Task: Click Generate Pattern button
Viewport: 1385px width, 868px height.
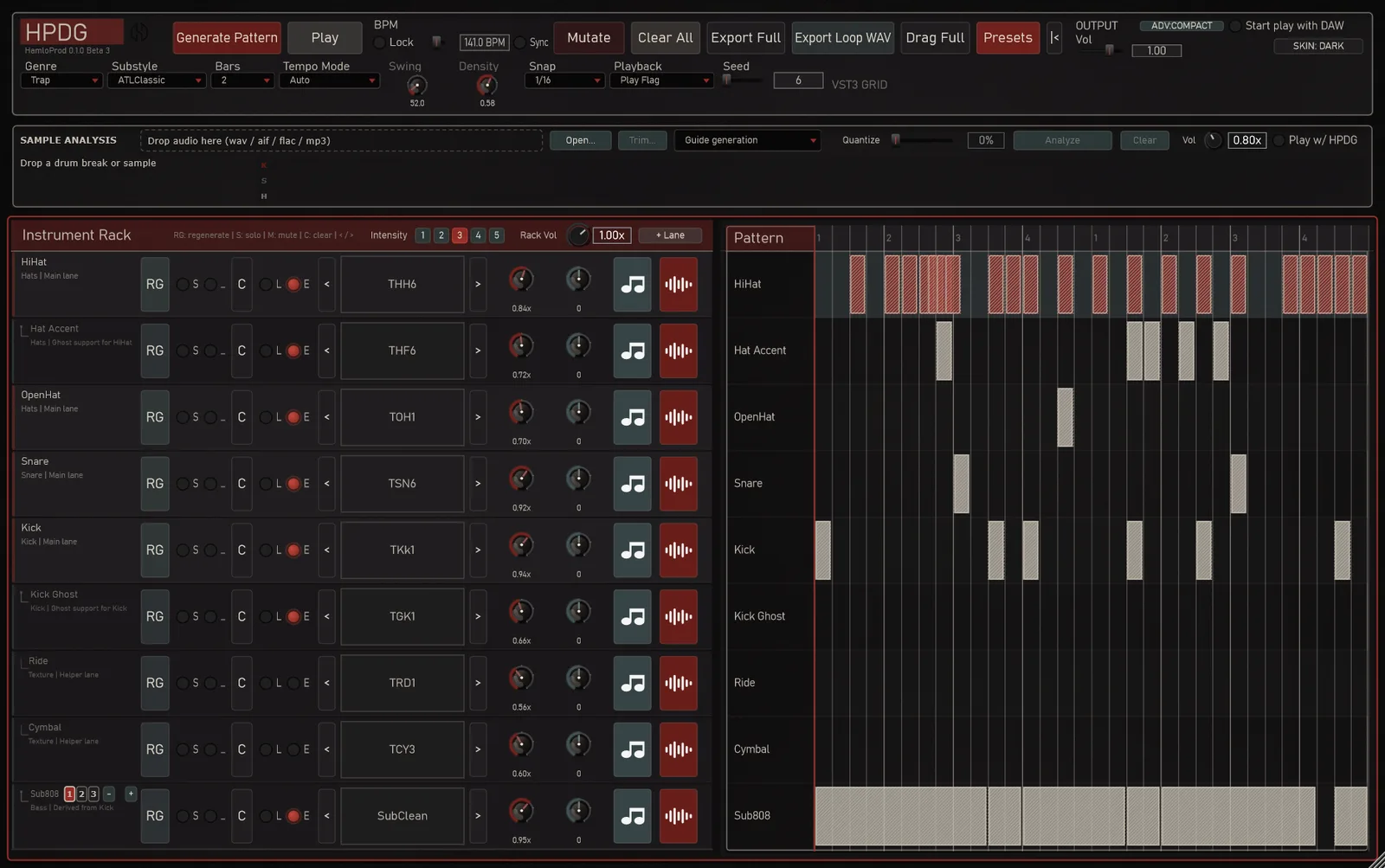Action: pyautogui.click(x=227, y=38)
